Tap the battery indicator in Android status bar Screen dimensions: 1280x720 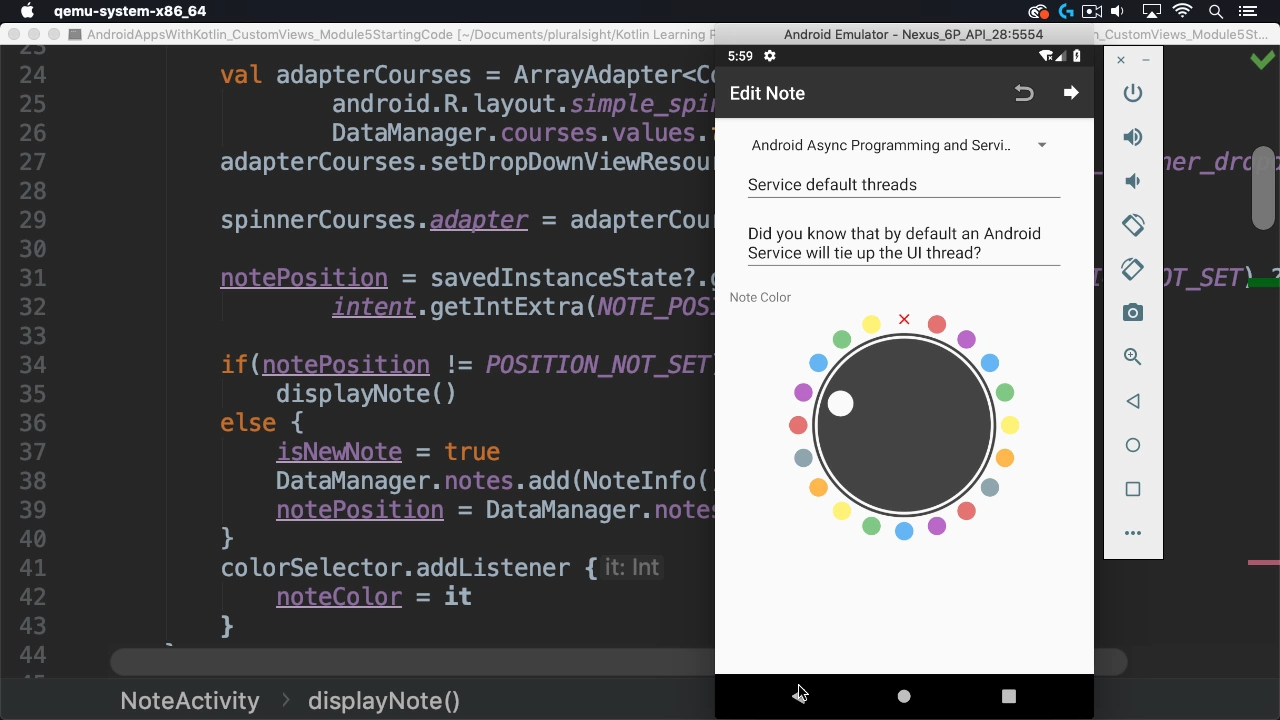1077,56
